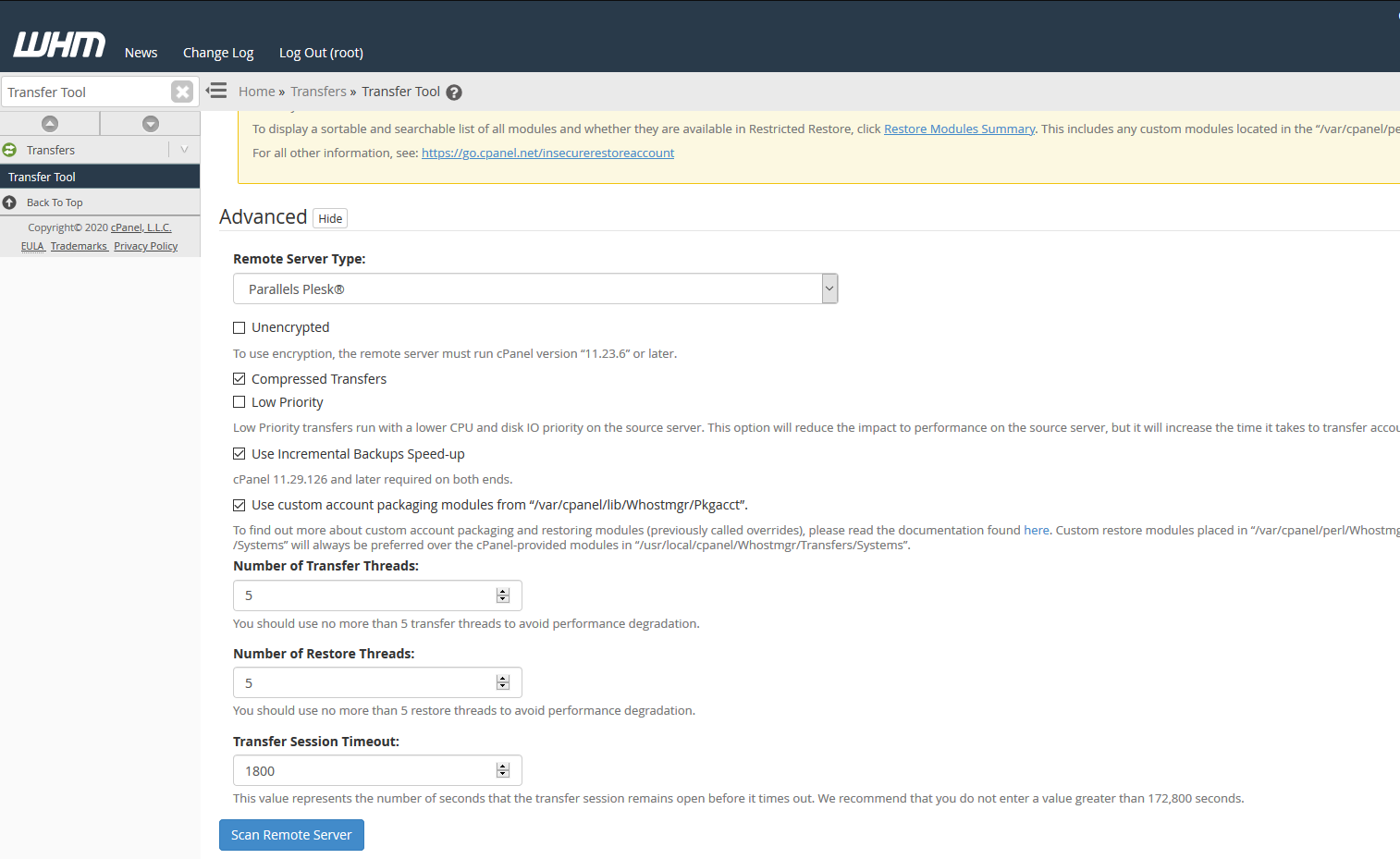The width and height of the screenshot is (1400, 859).
Task: Click the Back To Top link
Action: (55, 202)
